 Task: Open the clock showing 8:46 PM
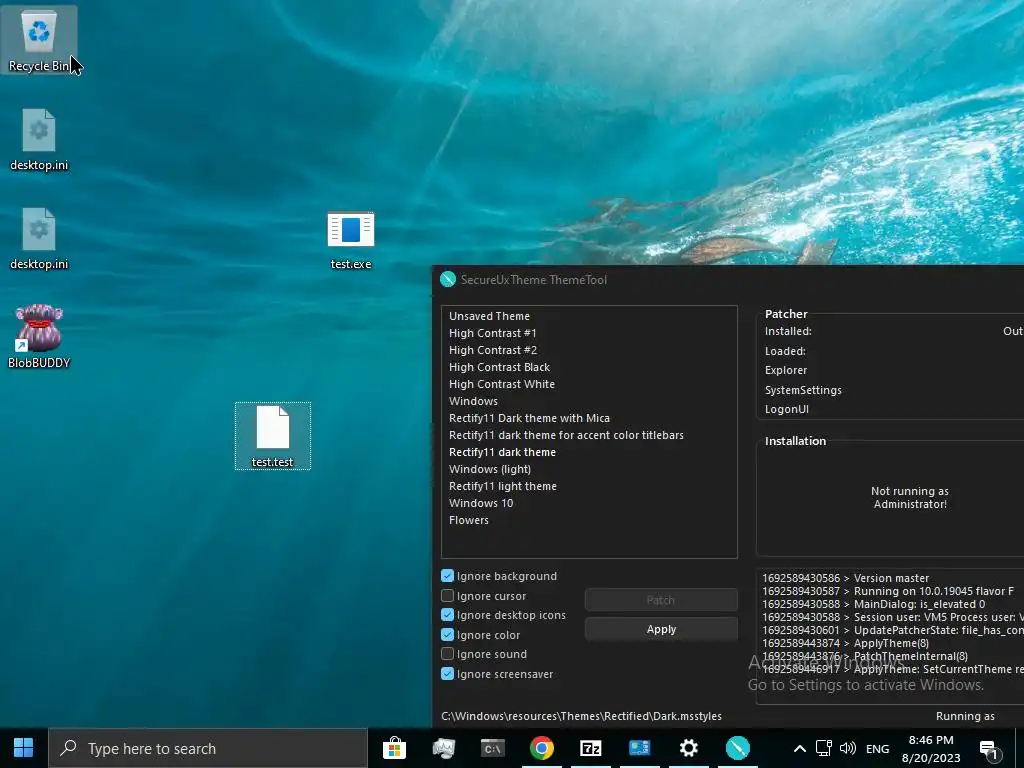[x=931, y=748]
